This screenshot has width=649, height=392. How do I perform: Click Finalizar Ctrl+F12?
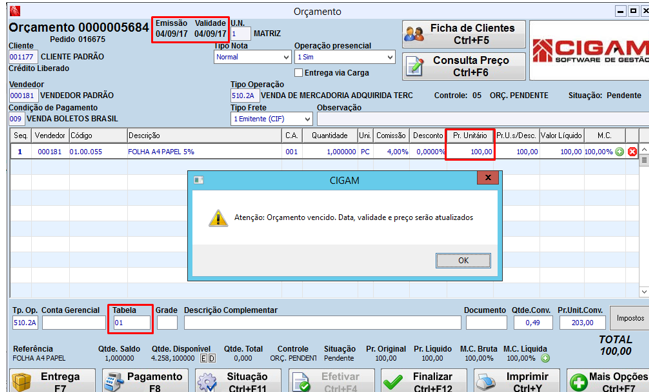[424, 381]
